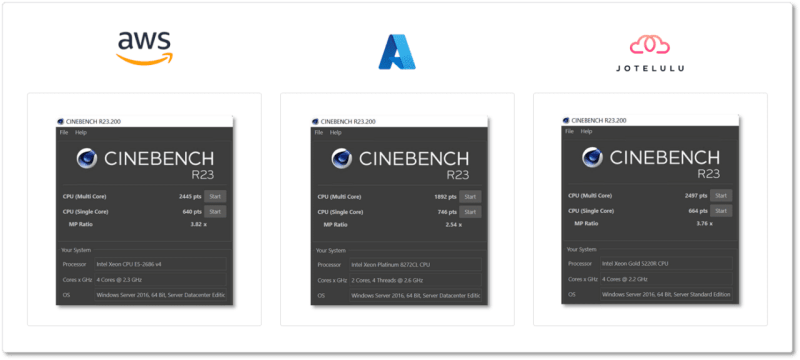The image size is (800, 360).
Task: Click cores field 4 Cores @ 2.2 GHz
Action: pos(666,279)
